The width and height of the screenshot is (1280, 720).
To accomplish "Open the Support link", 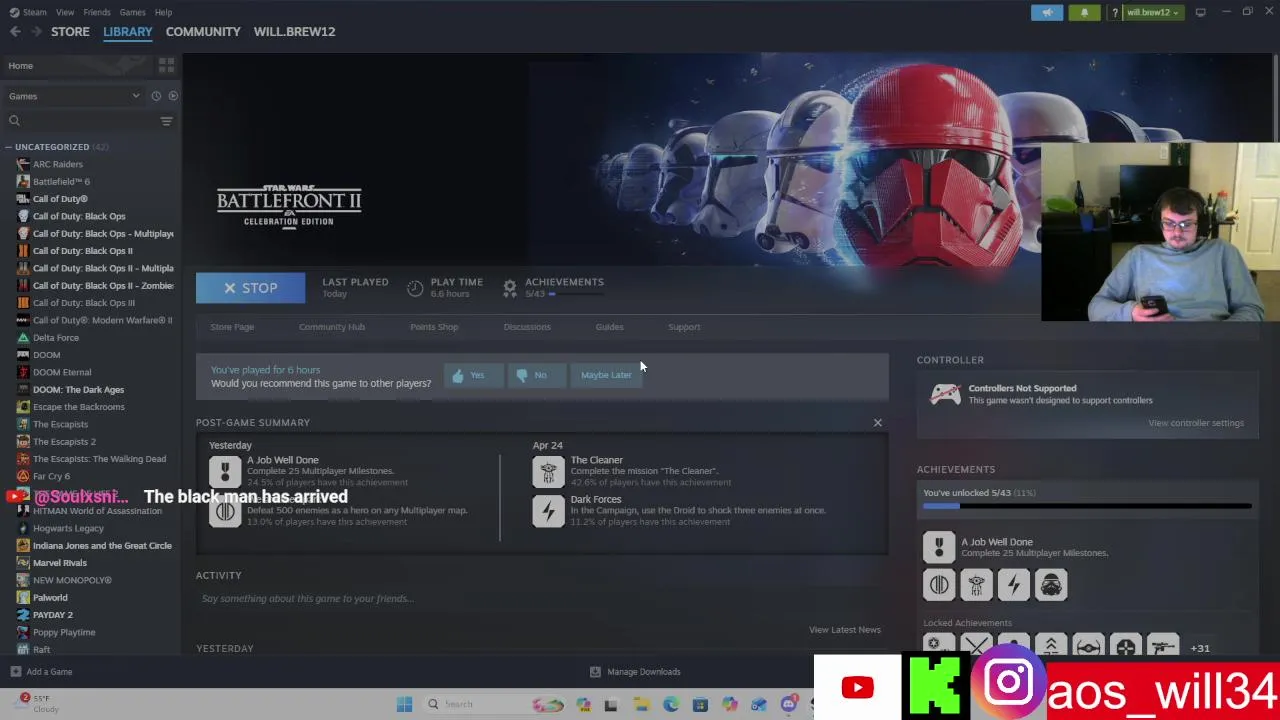I will tap(684, 327).
